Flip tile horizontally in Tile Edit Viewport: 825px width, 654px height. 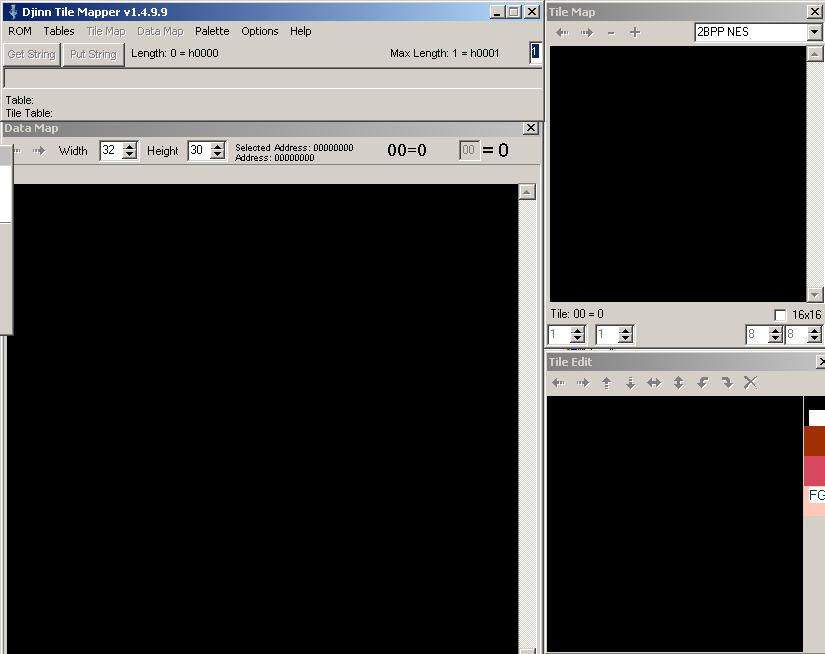click(x=654, y=383)
